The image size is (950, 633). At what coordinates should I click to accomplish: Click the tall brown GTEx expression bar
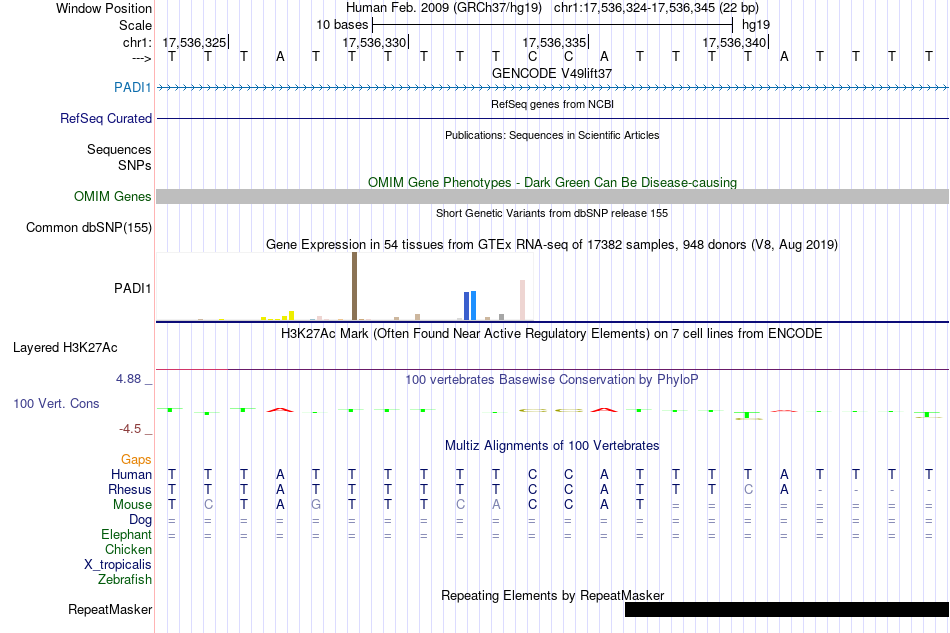[x=354, y=286]
